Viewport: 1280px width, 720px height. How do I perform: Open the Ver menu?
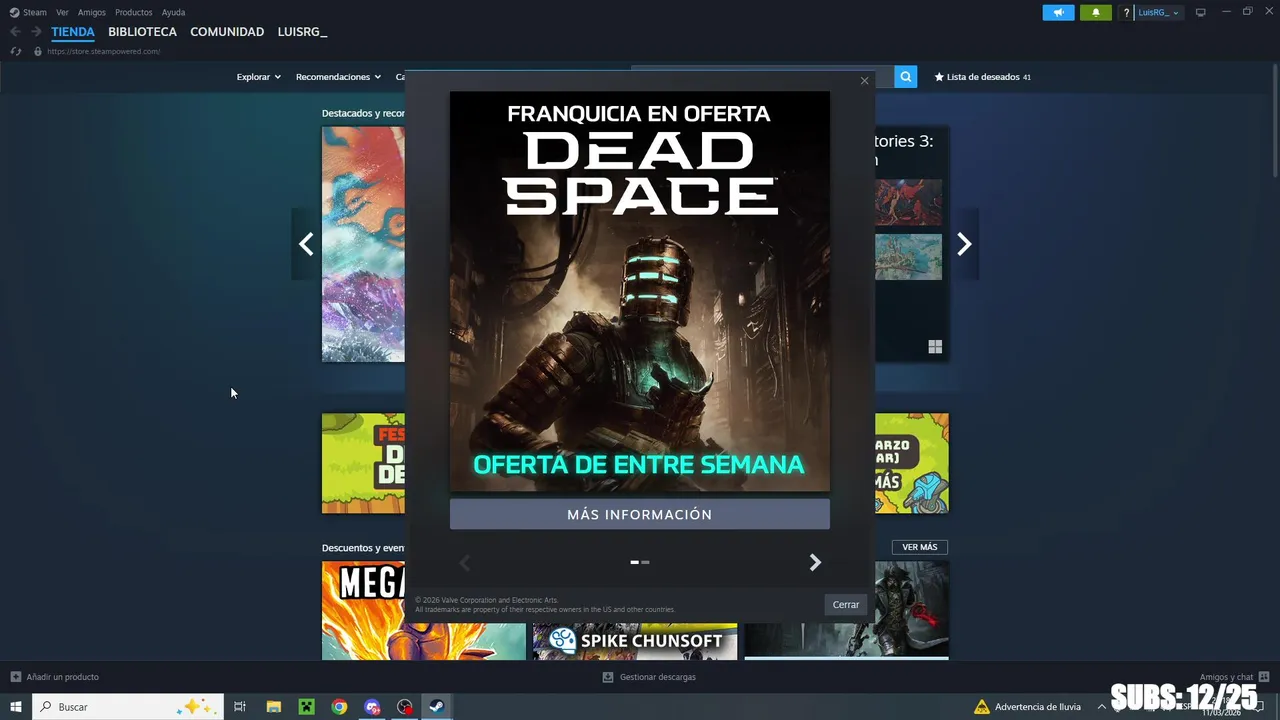tap(62, 12)
